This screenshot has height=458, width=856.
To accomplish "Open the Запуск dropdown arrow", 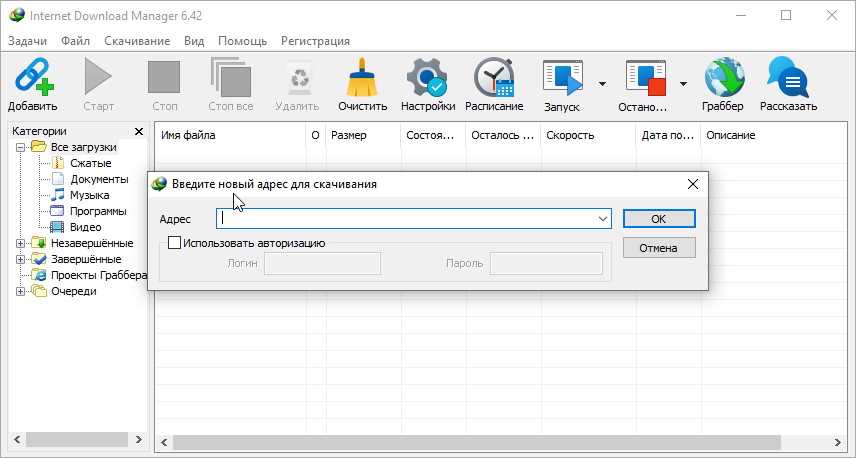I will pos(602,84).
